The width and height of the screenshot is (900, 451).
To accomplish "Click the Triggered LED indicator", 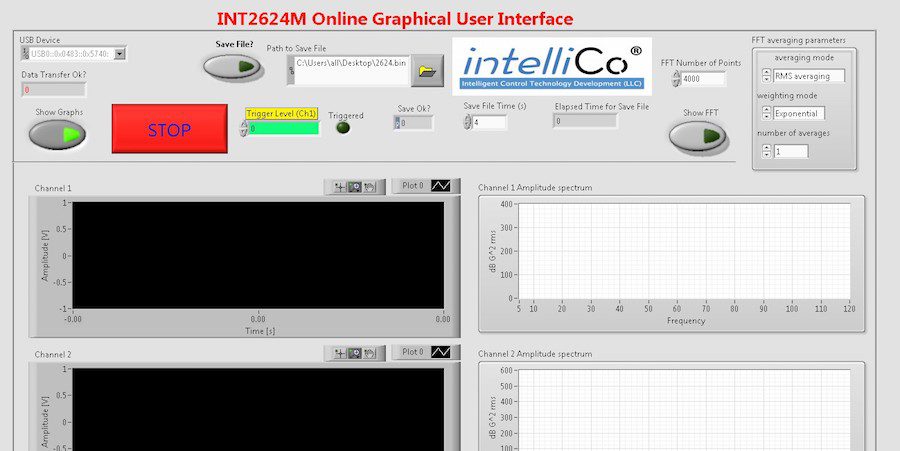I will coord(343,128).
